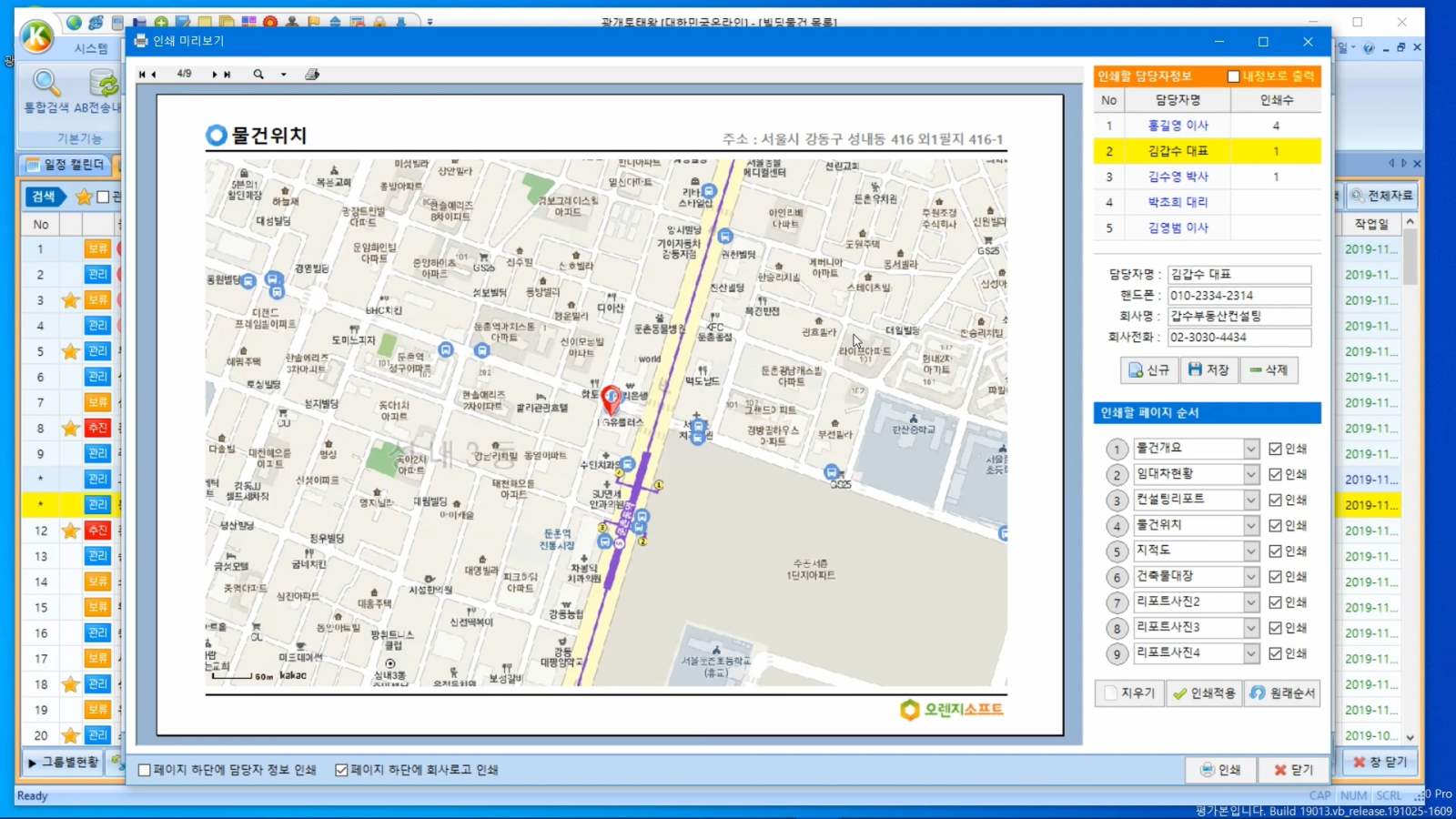This screenshot has height=819, width=1456.
Task: Uncheck 인쇄 checkbox for 지적도 page
Action: point(1275,551)
